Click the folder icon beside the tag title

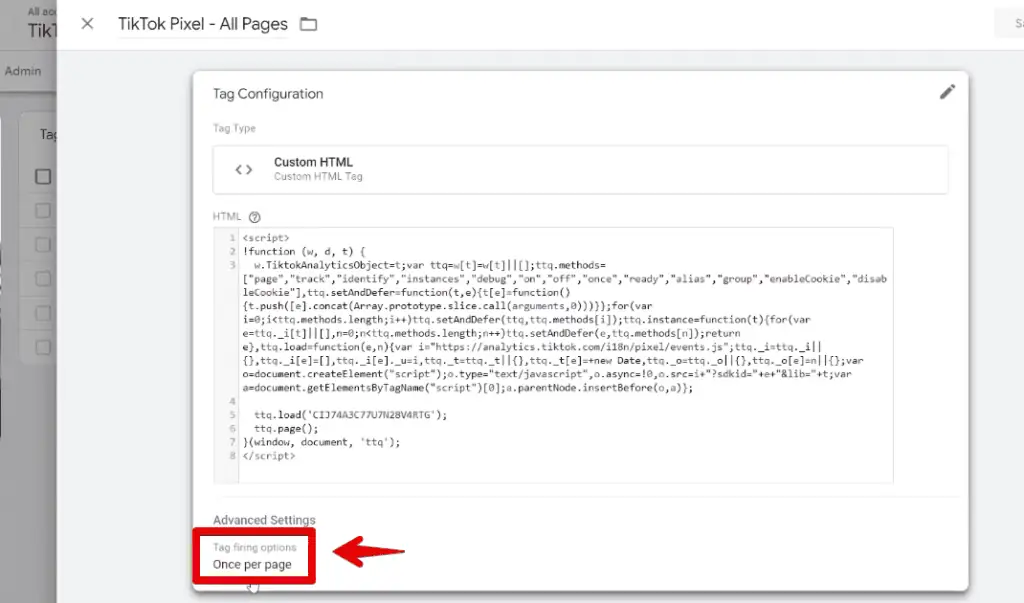308,23
